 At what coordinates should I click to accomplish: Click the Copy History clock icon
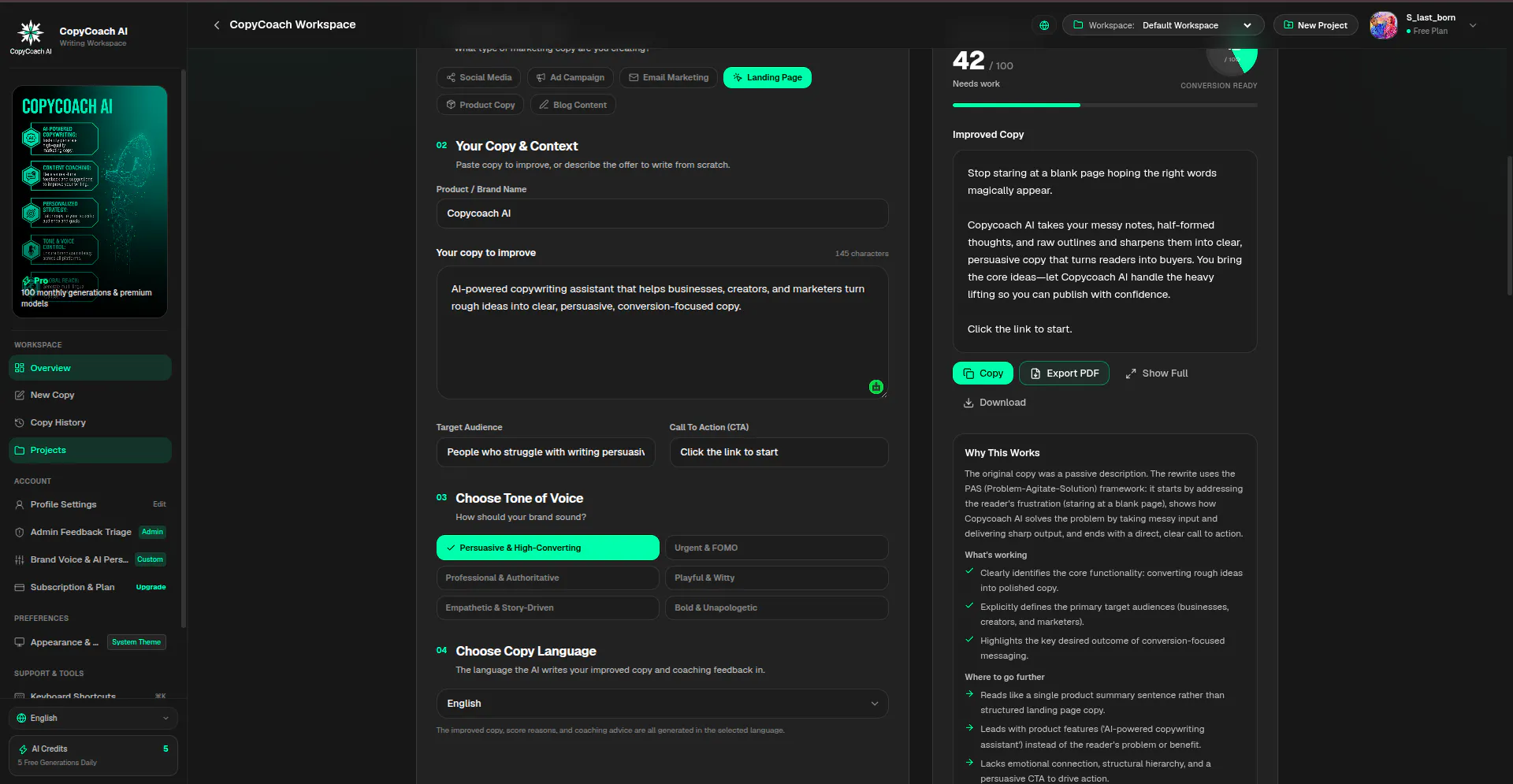point(20,422)
